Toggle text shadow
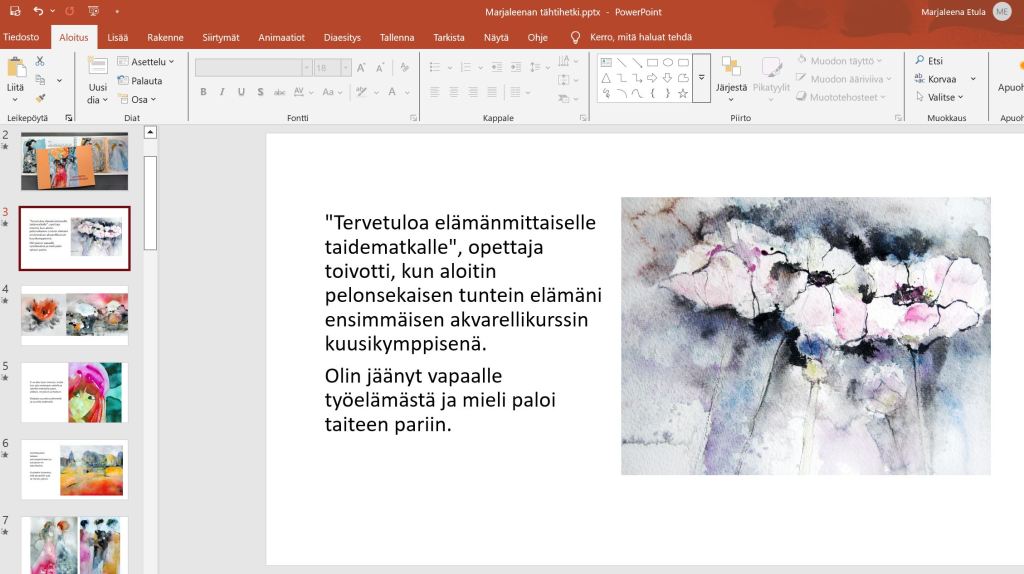 tap(260, 92)
